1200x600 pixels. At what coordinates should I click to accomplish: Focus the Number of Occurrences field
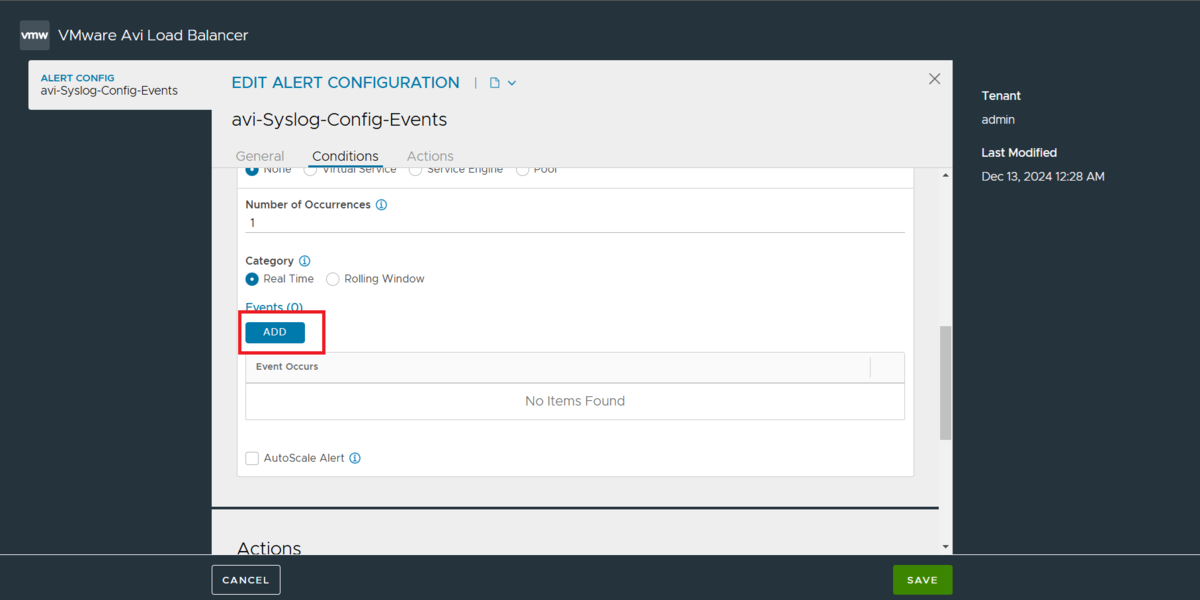pos(575,223)
